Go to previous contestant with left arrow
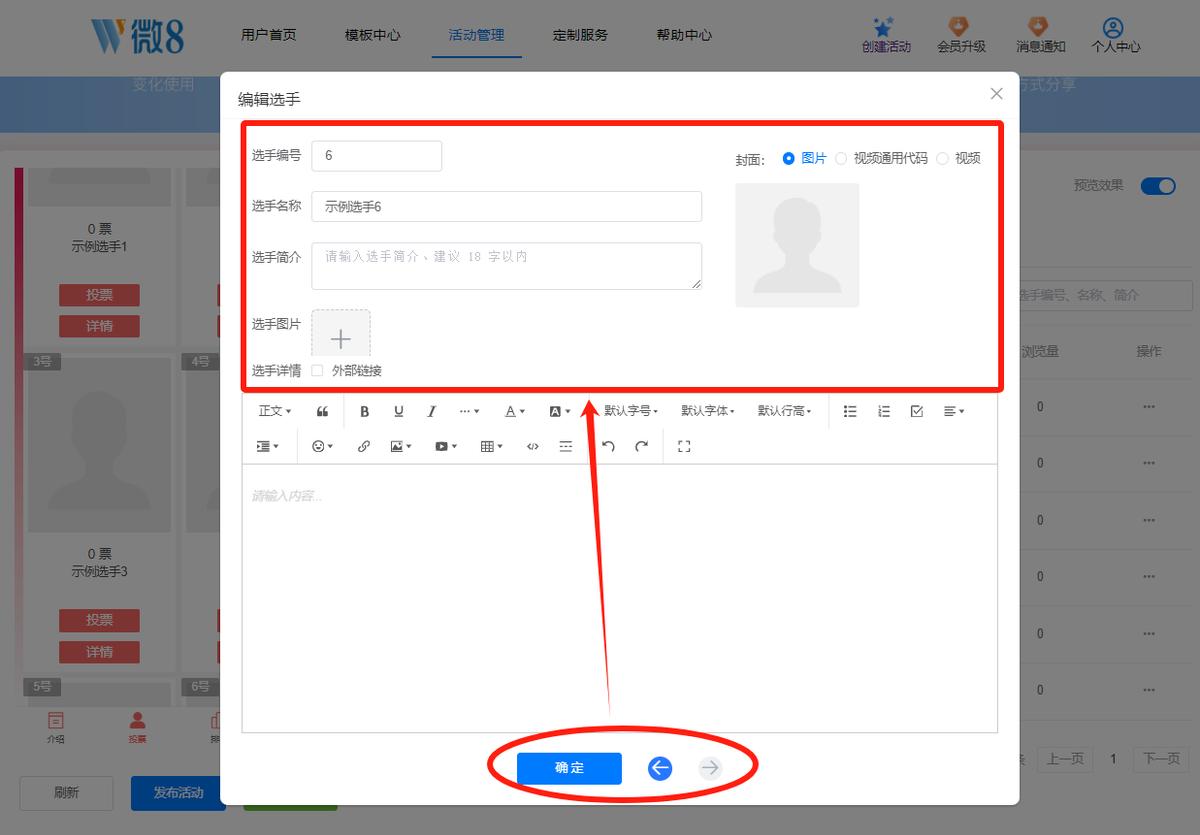1200x835 pixels. [x=660, y=768]
